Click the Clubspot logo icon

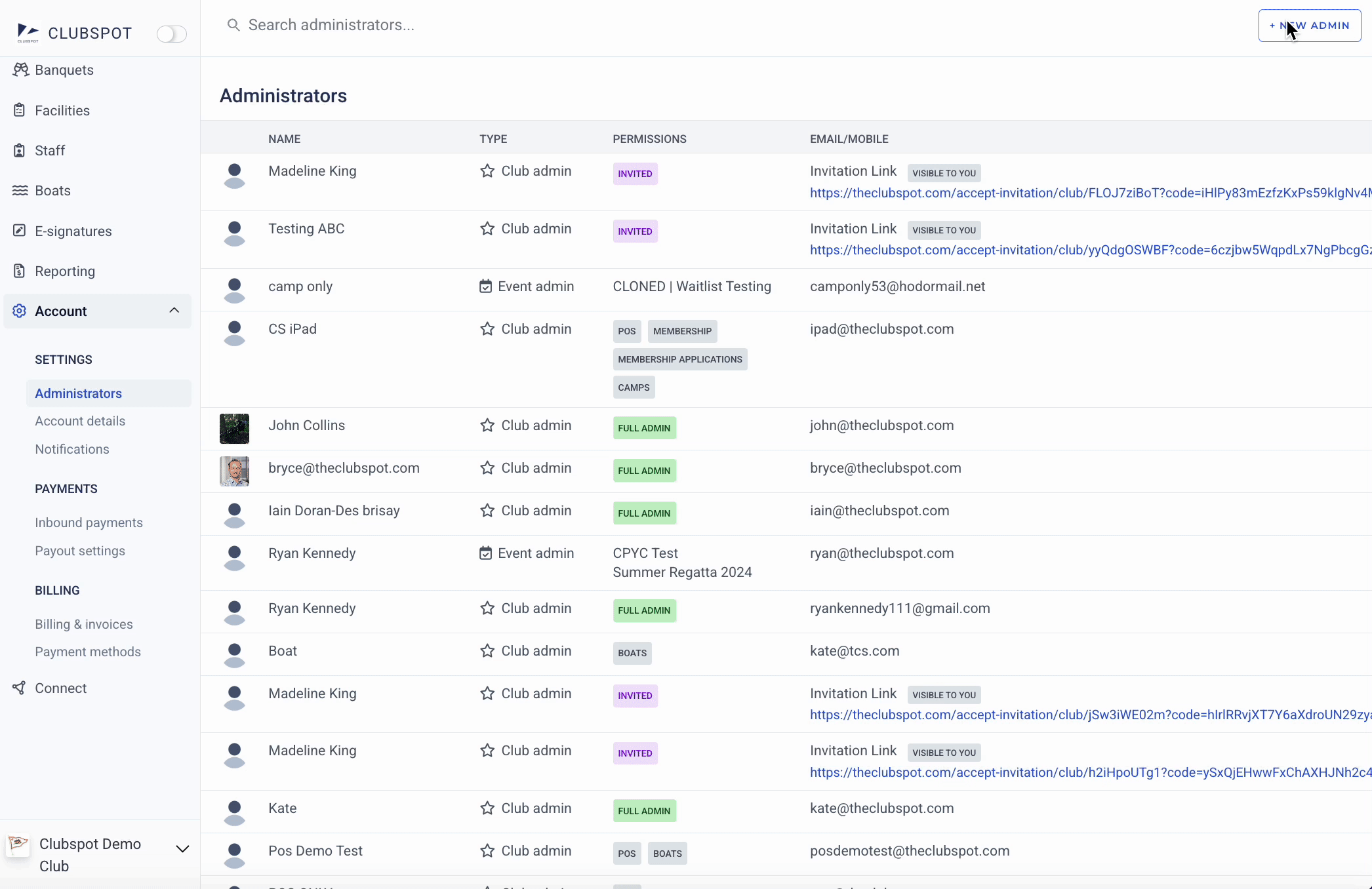28,32
